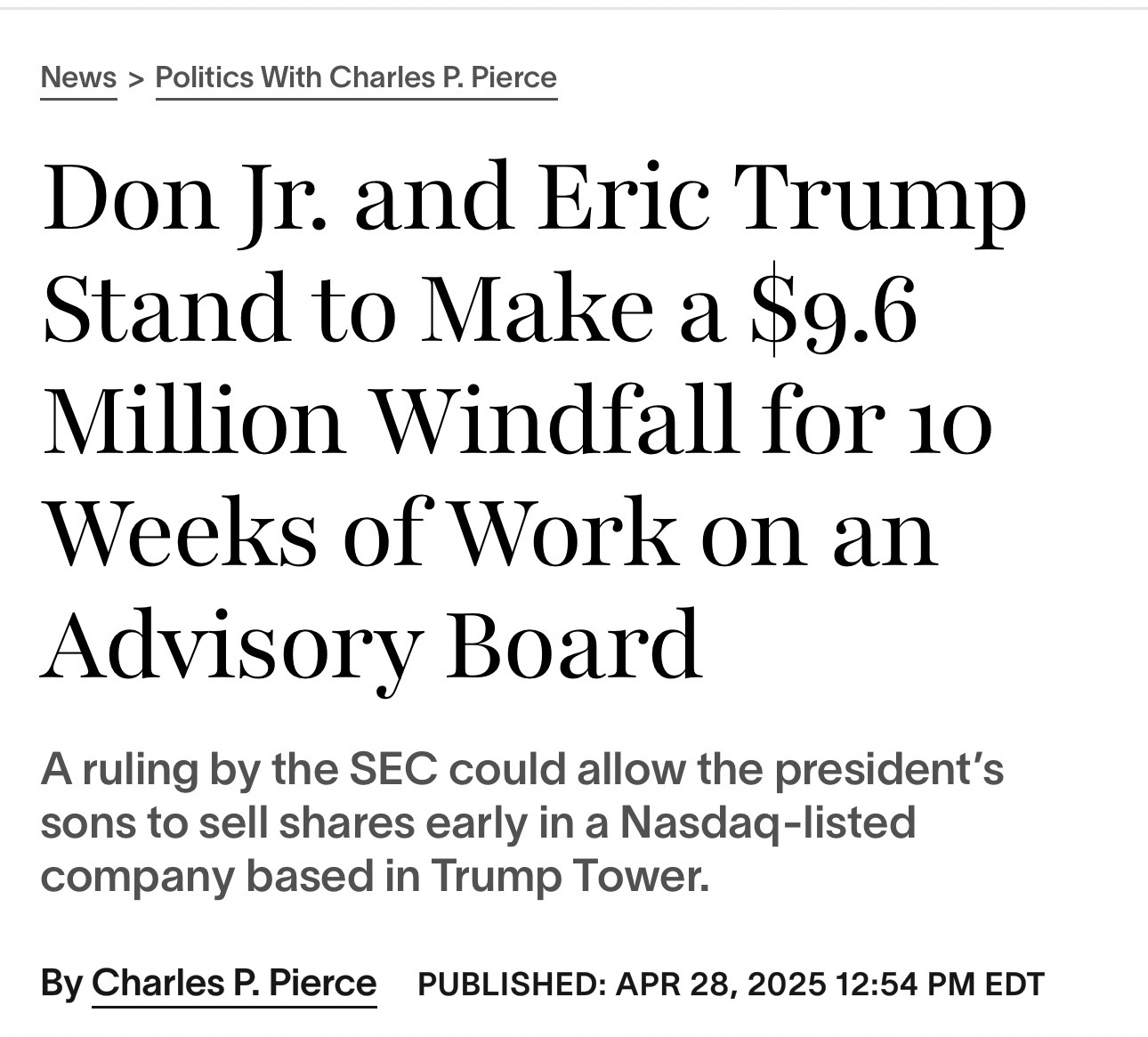Open Politics With Charles P. Pierce section
Image resolution: width=1148 pixels, height=1037 pixels.
(356, 77)
